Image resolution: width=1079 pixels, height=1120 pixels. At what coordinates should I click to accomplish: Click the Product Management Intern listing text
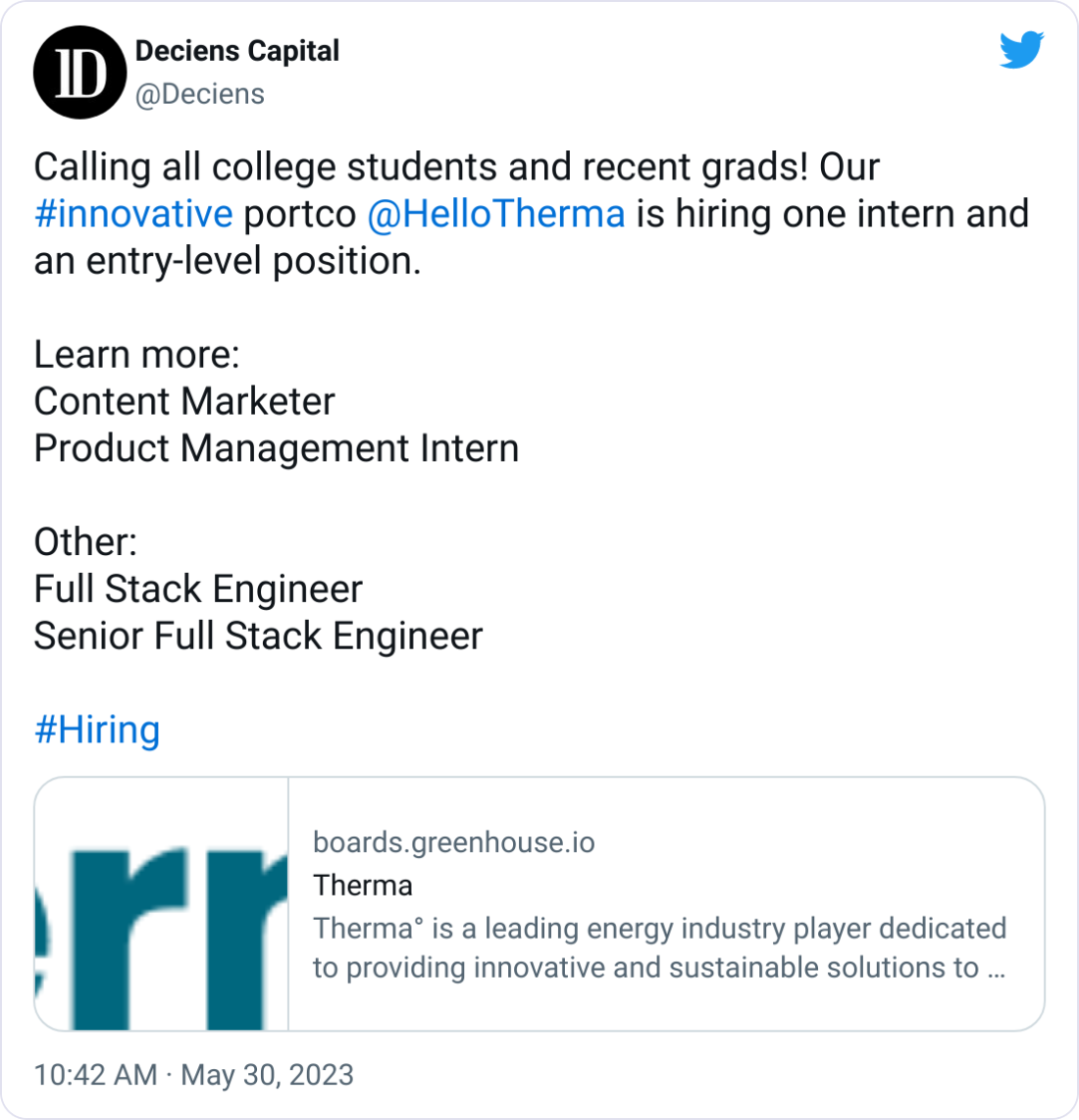click(x=275, y=448)
